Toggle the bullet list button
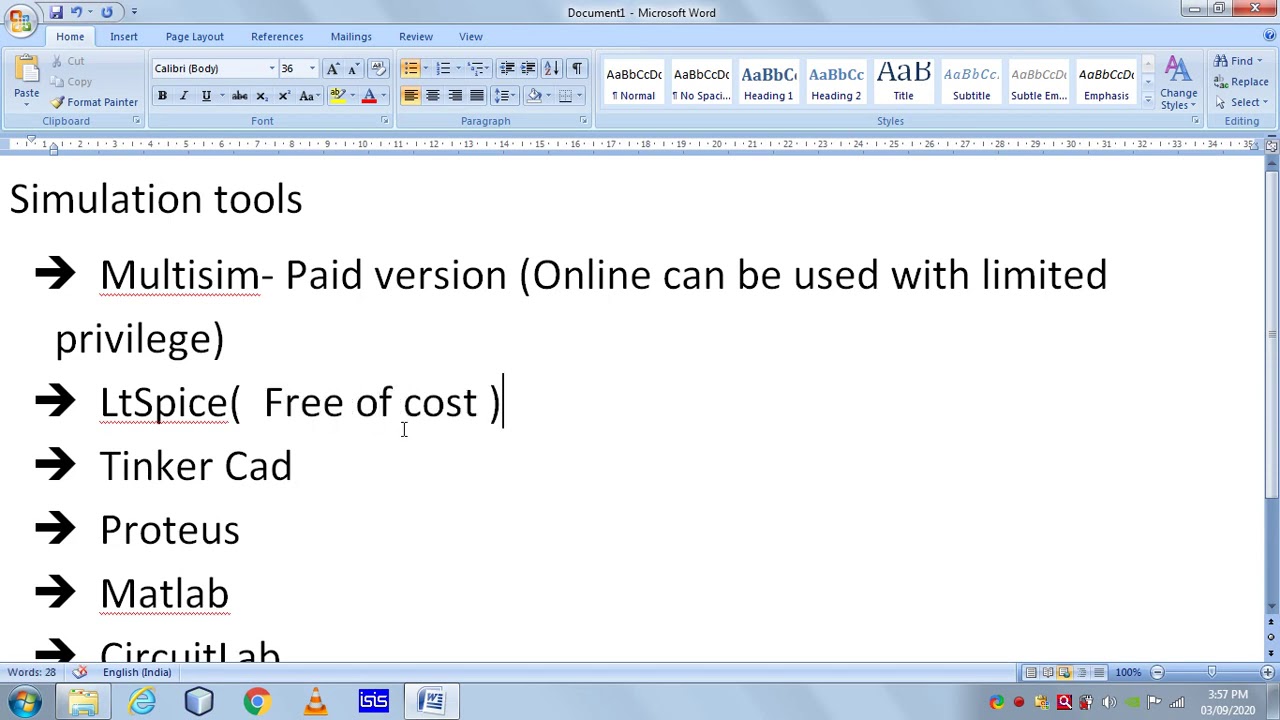 pyautogui.click(x=411, y=68)
